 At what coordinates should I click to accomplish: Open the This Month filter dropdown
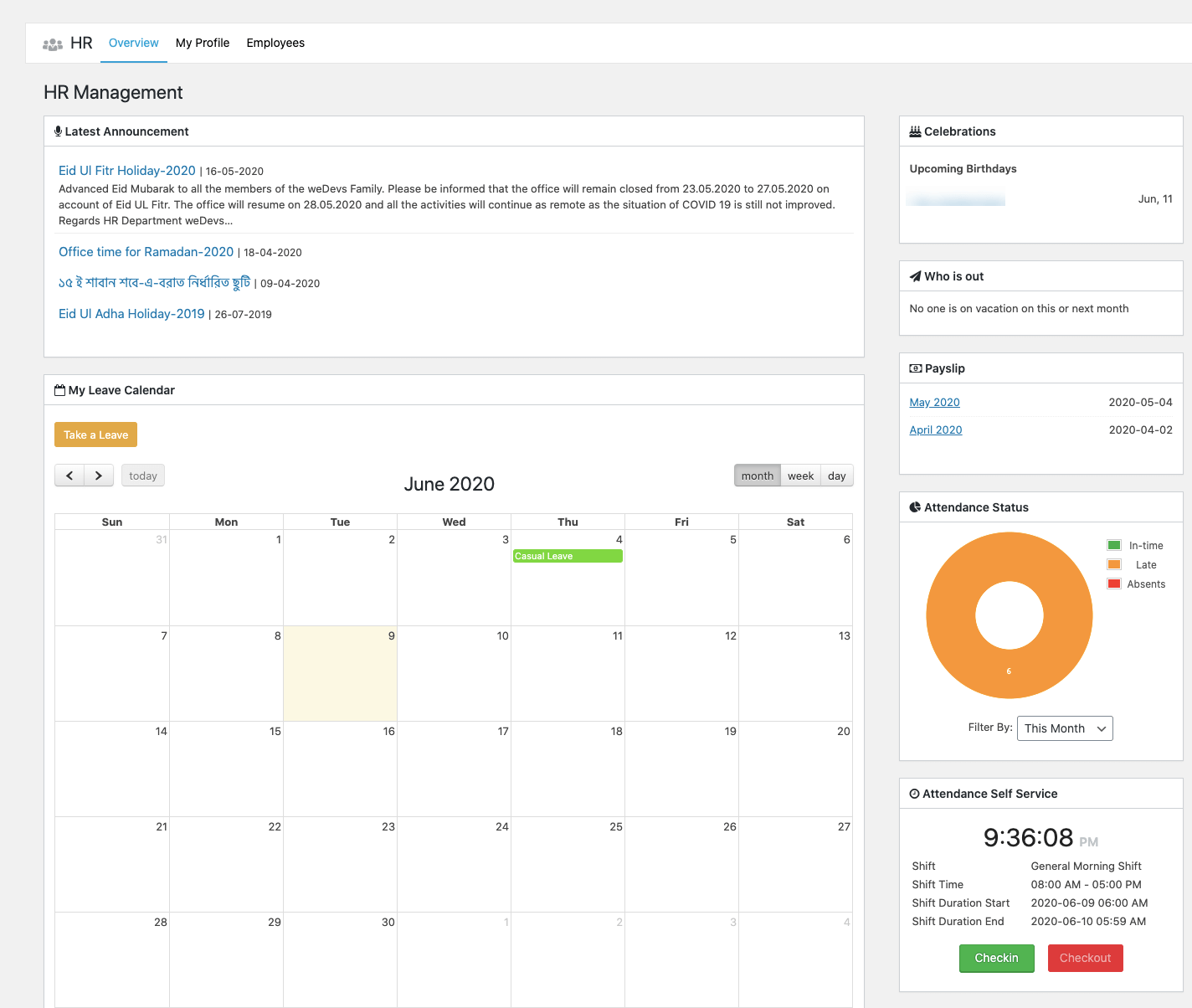point(1064,728)
